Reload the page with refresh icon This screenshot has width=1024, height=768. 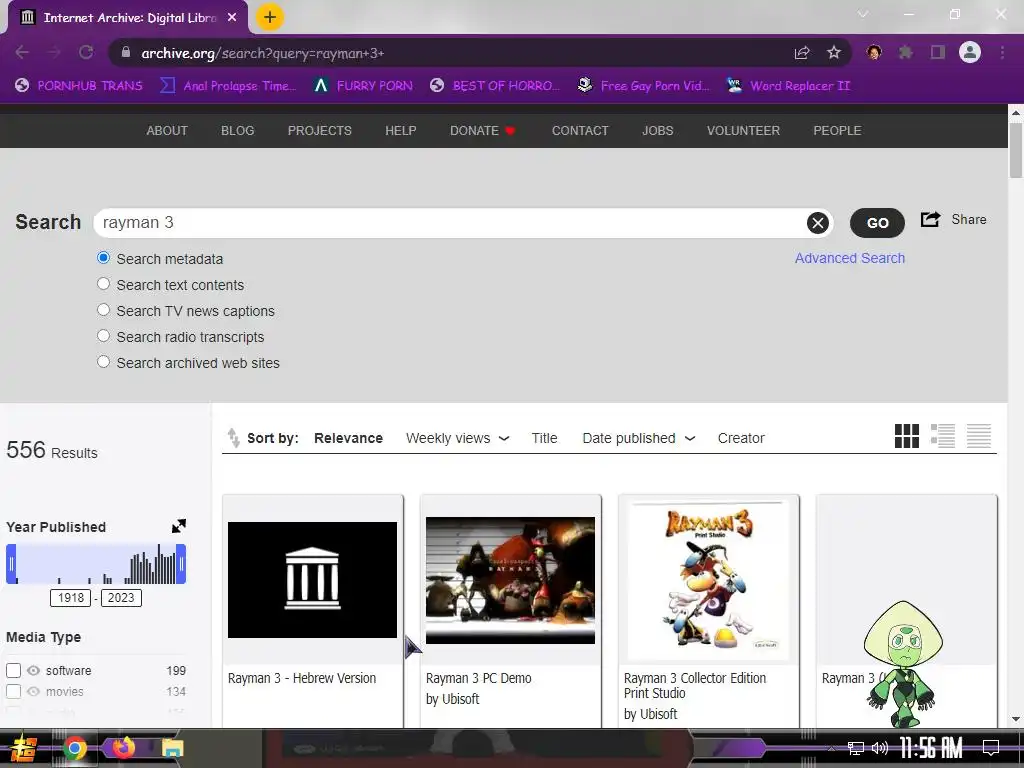[86, 52]
